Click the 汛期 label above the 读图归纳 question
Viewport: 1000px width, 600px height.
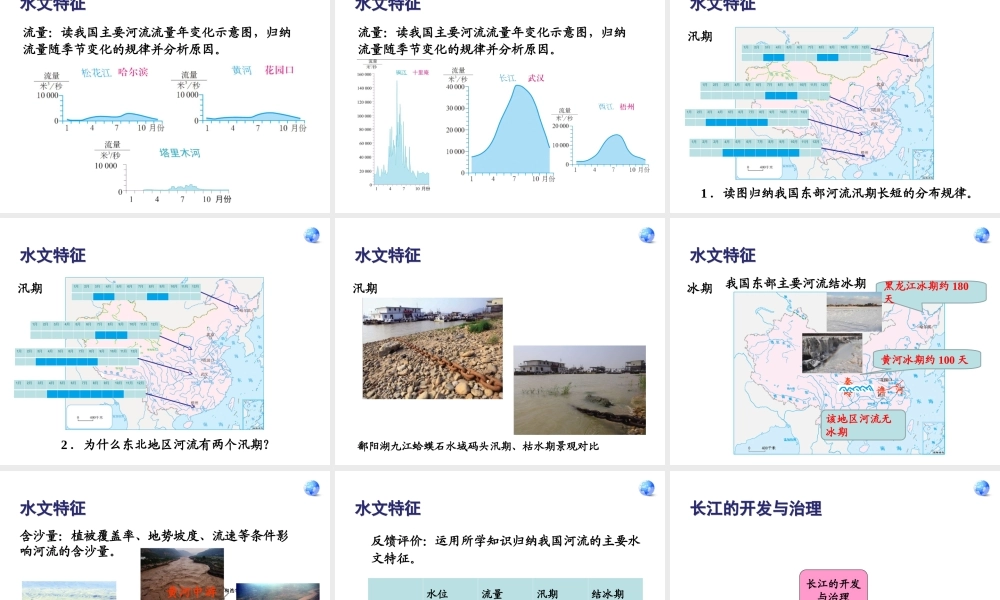pyautogui.click(x=700, y=36)
